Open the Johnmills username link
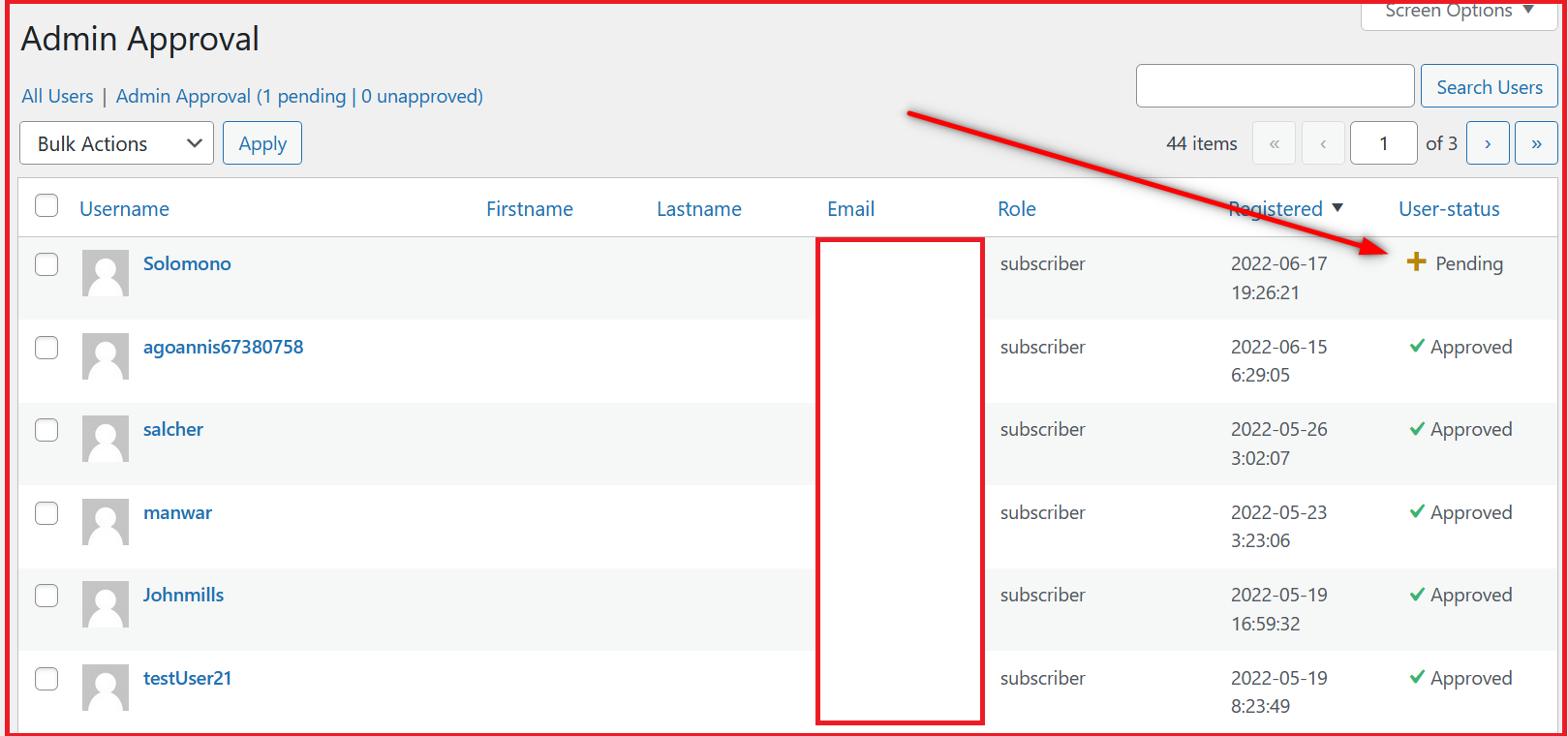 pyautogui.click(x=183, y=595)
